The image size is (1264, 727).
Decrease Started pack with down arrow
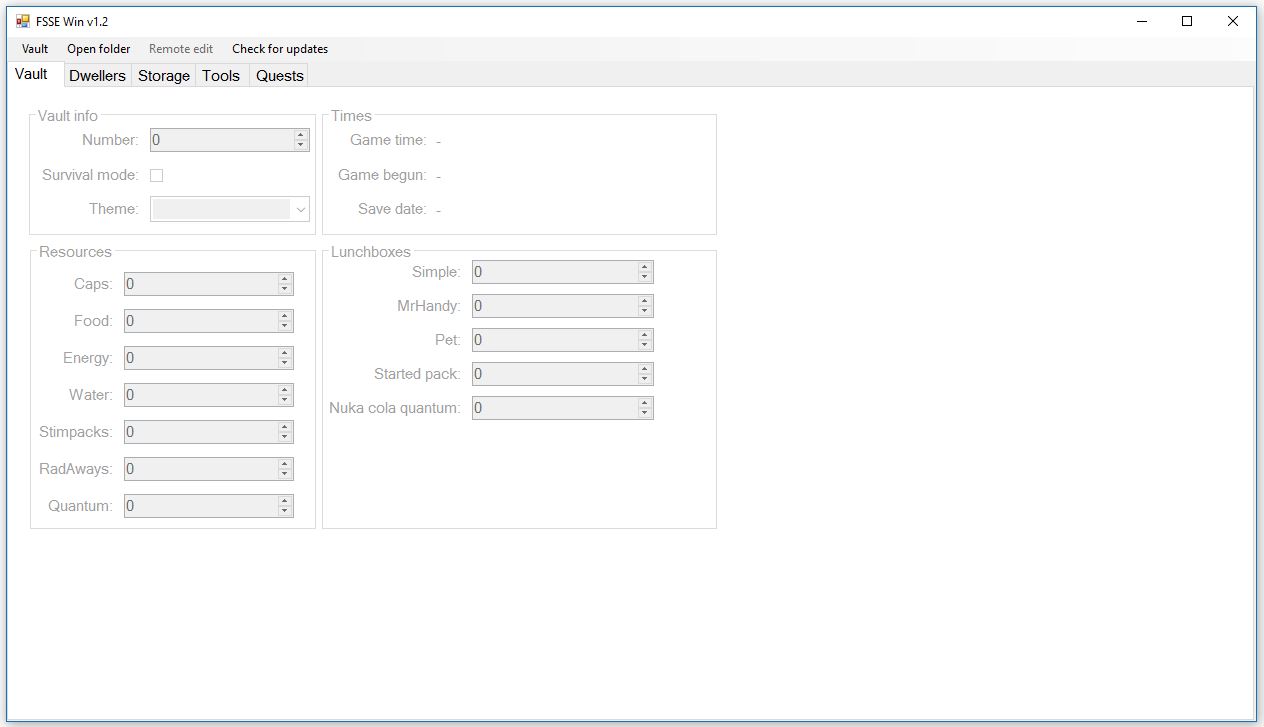tap(645, 379)
